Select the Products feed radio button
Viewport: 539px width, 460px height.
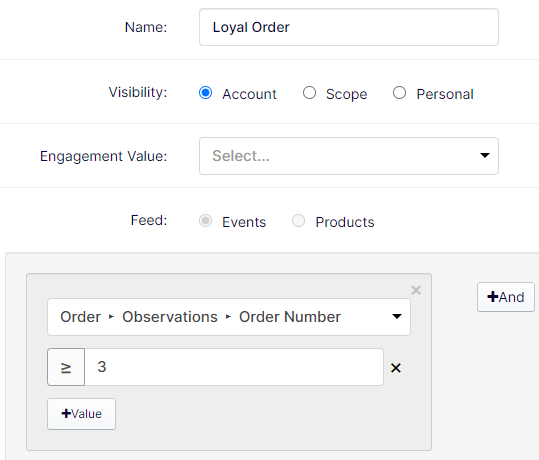(x=298, y=221)
